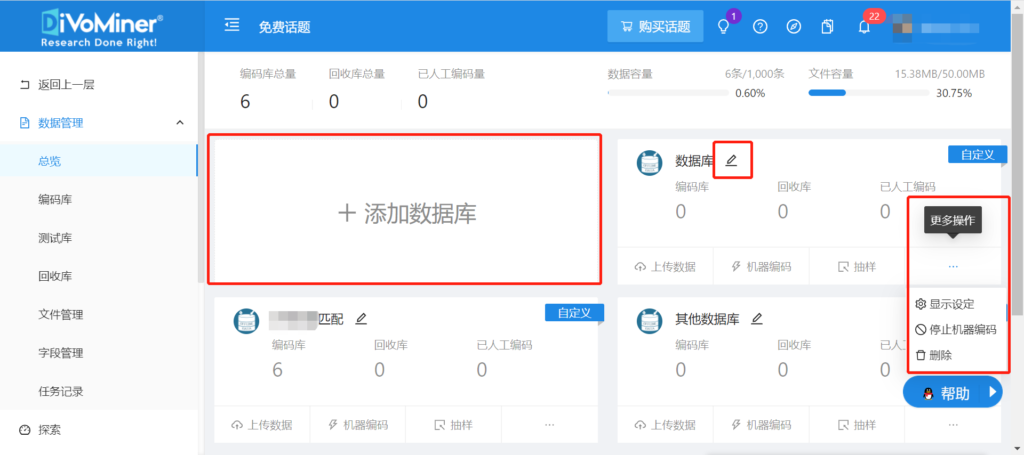
Task: Expand the 帮助 button arrow
Action: [993, 393]
